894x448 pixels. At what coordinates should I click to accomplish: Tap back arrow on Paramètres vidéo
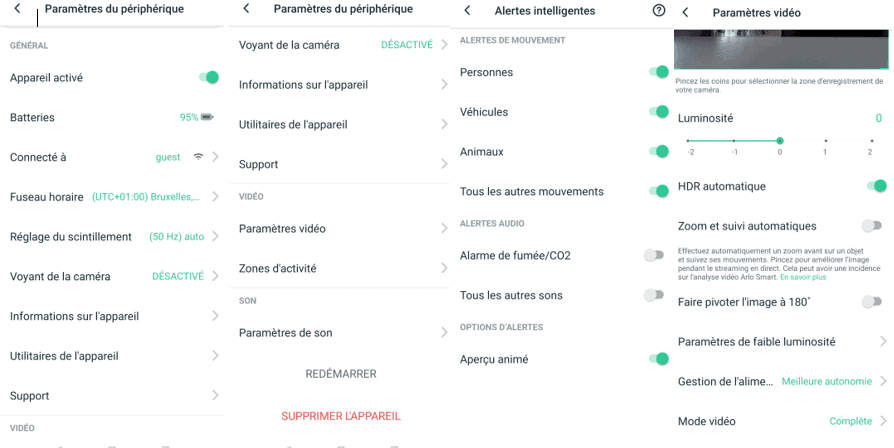click(685, 12)
